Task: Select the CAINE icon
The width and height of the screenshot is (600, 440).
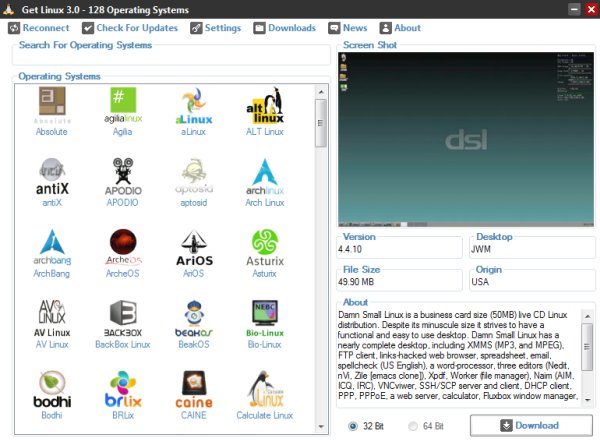Action: (194, 389)
